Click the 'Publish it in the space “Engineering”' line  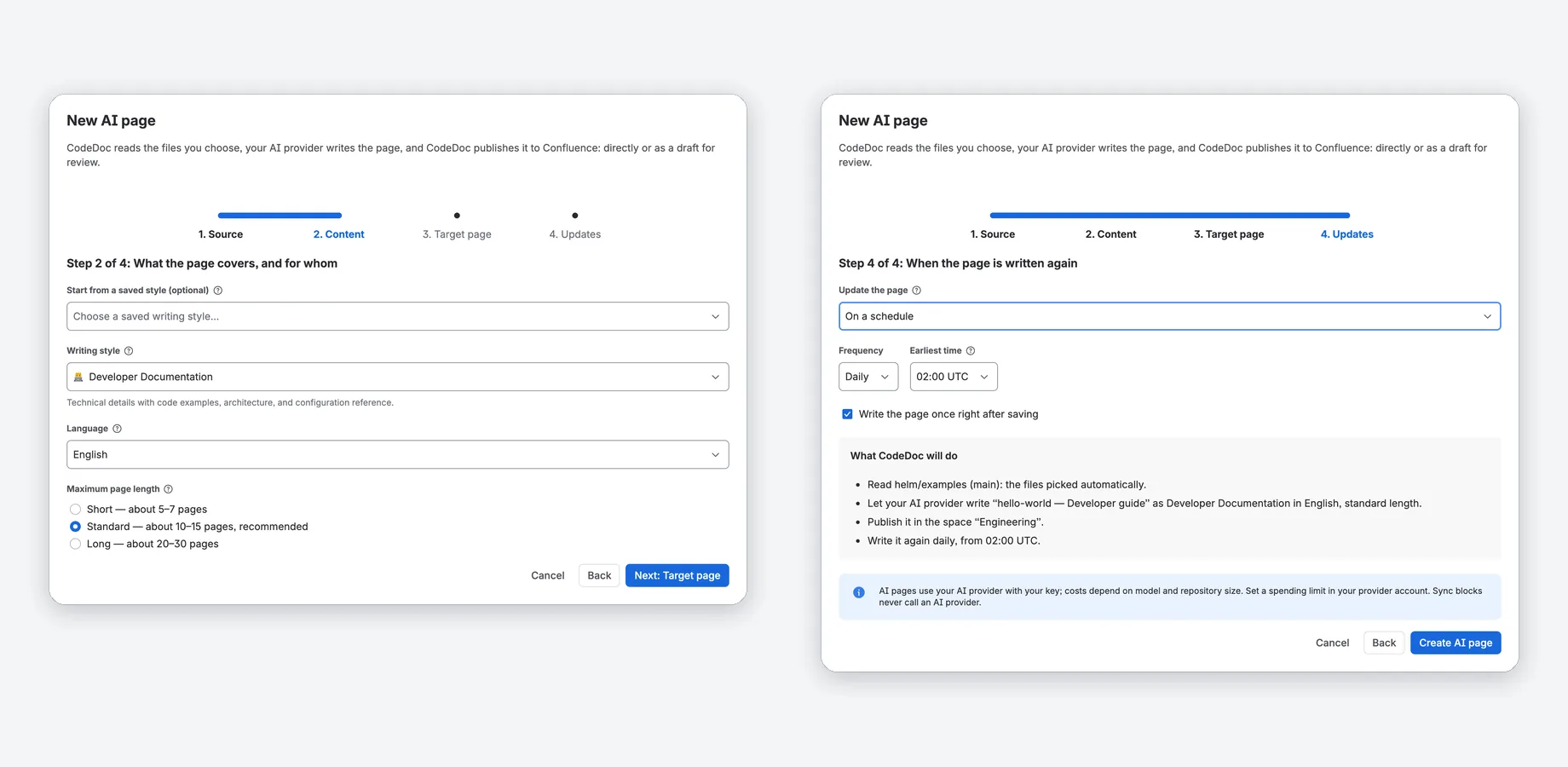point(955,522)
